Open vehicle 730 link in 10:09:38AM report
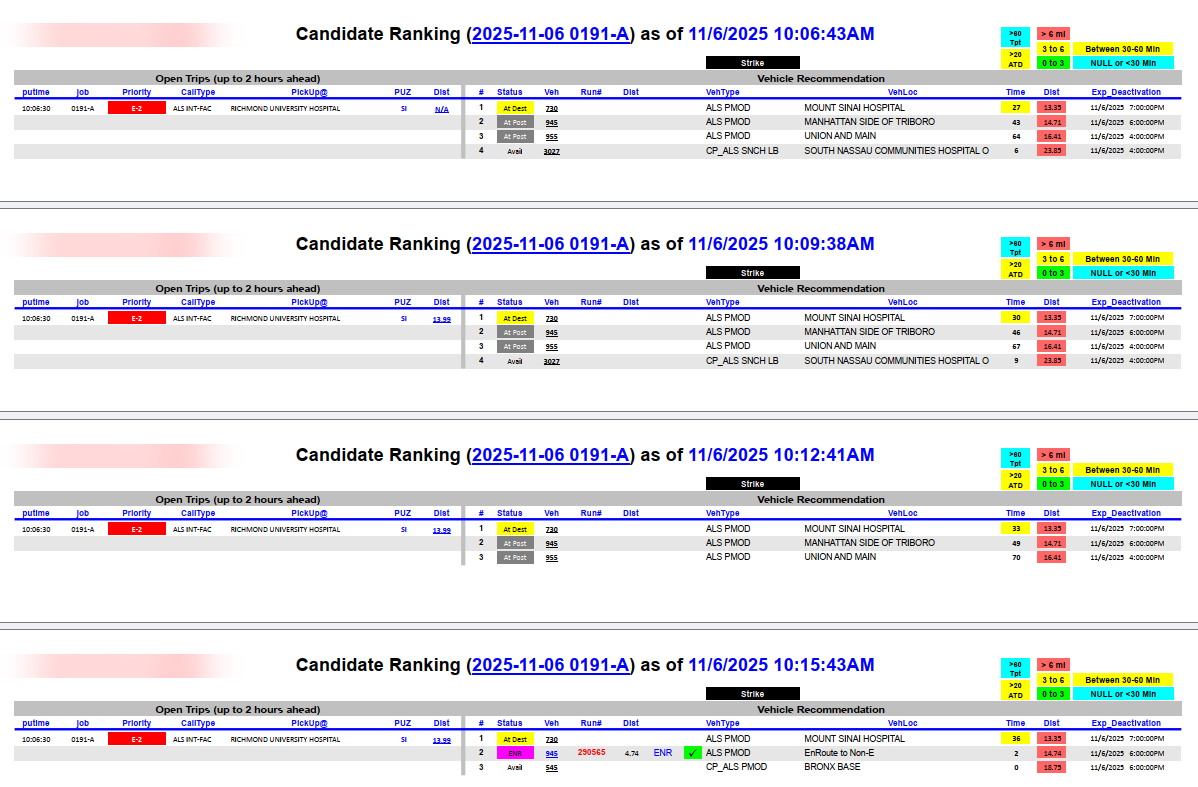The width and height of the screenshot is (1198, 787). [x=552, y=319]
